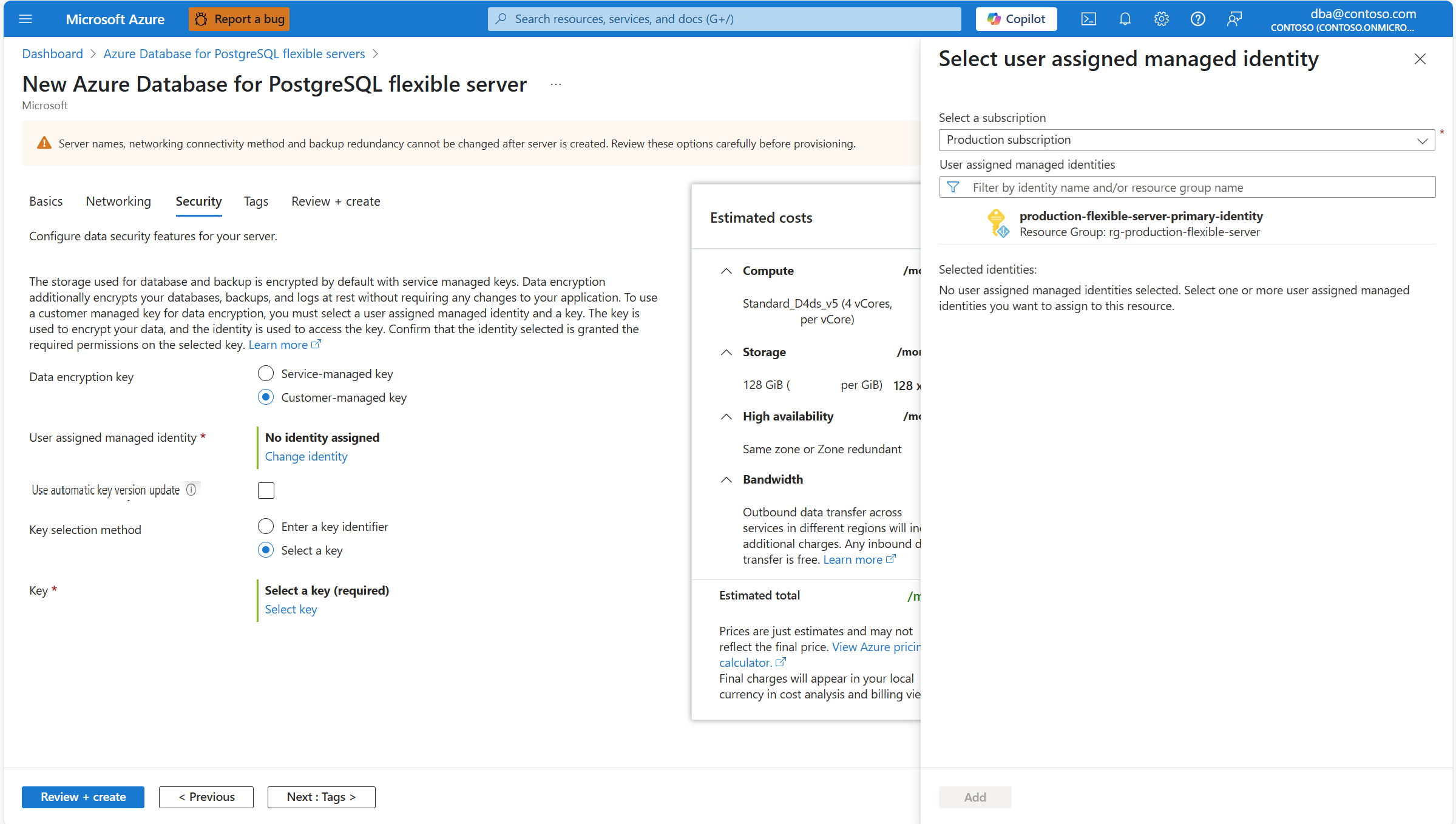This screenshot has width=1456, height=824.
Task: Open the Production subscription dropdown
Action: (1187, 140)
